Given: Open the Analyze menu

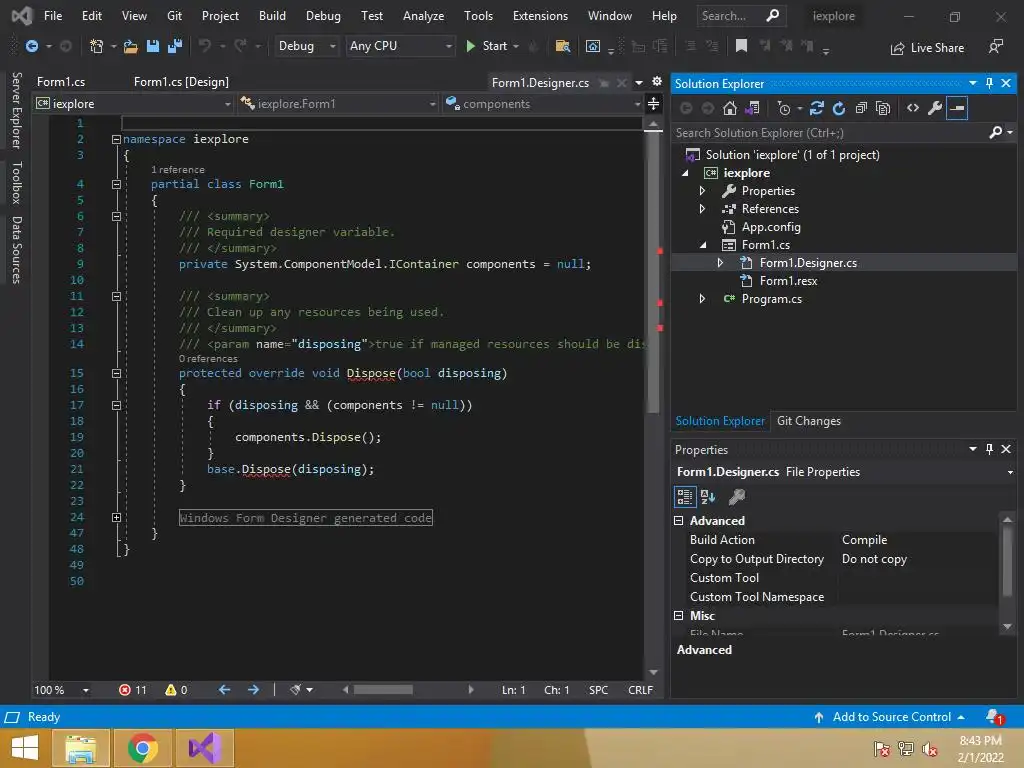Looking at the screenshot, I should (423, 16).
